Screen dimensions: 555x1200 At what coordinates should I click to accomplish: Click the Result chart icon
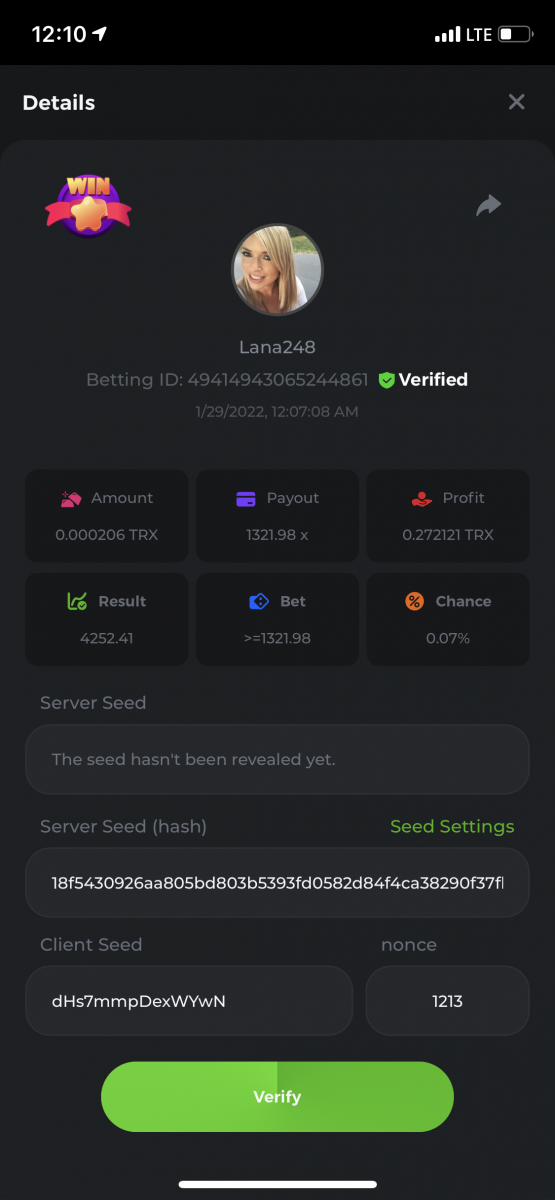[77, 601]
